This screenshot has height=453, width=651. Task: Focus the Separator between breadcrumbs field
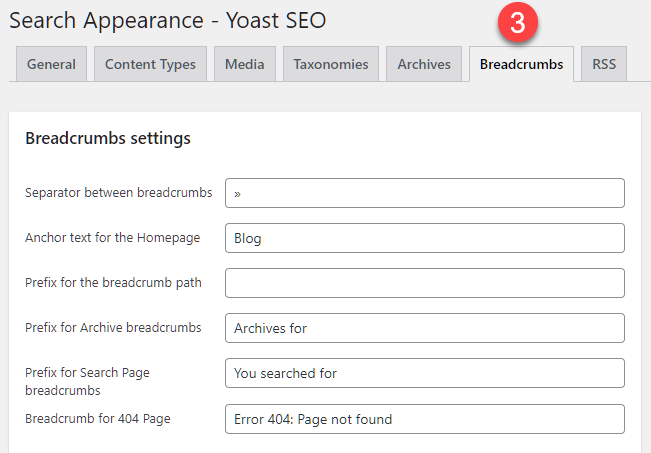click(425, 193)
